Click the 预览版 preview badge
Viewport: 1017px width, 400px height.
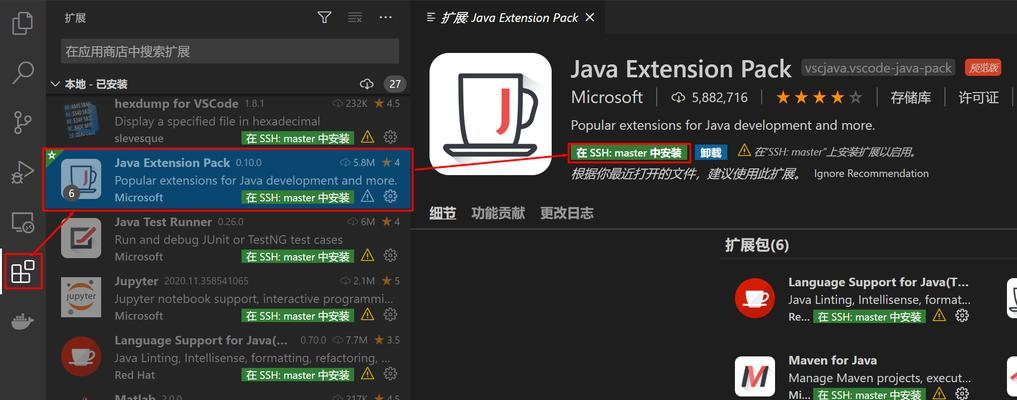coord(983,67)
